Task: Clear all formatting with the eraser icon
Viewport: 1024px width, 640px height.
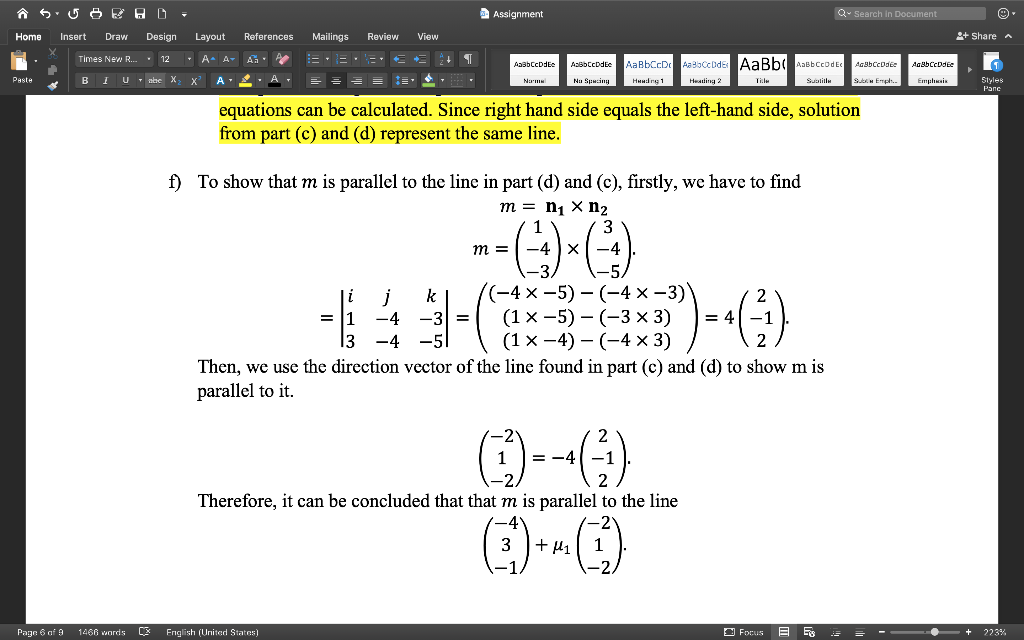Action: 282,59
